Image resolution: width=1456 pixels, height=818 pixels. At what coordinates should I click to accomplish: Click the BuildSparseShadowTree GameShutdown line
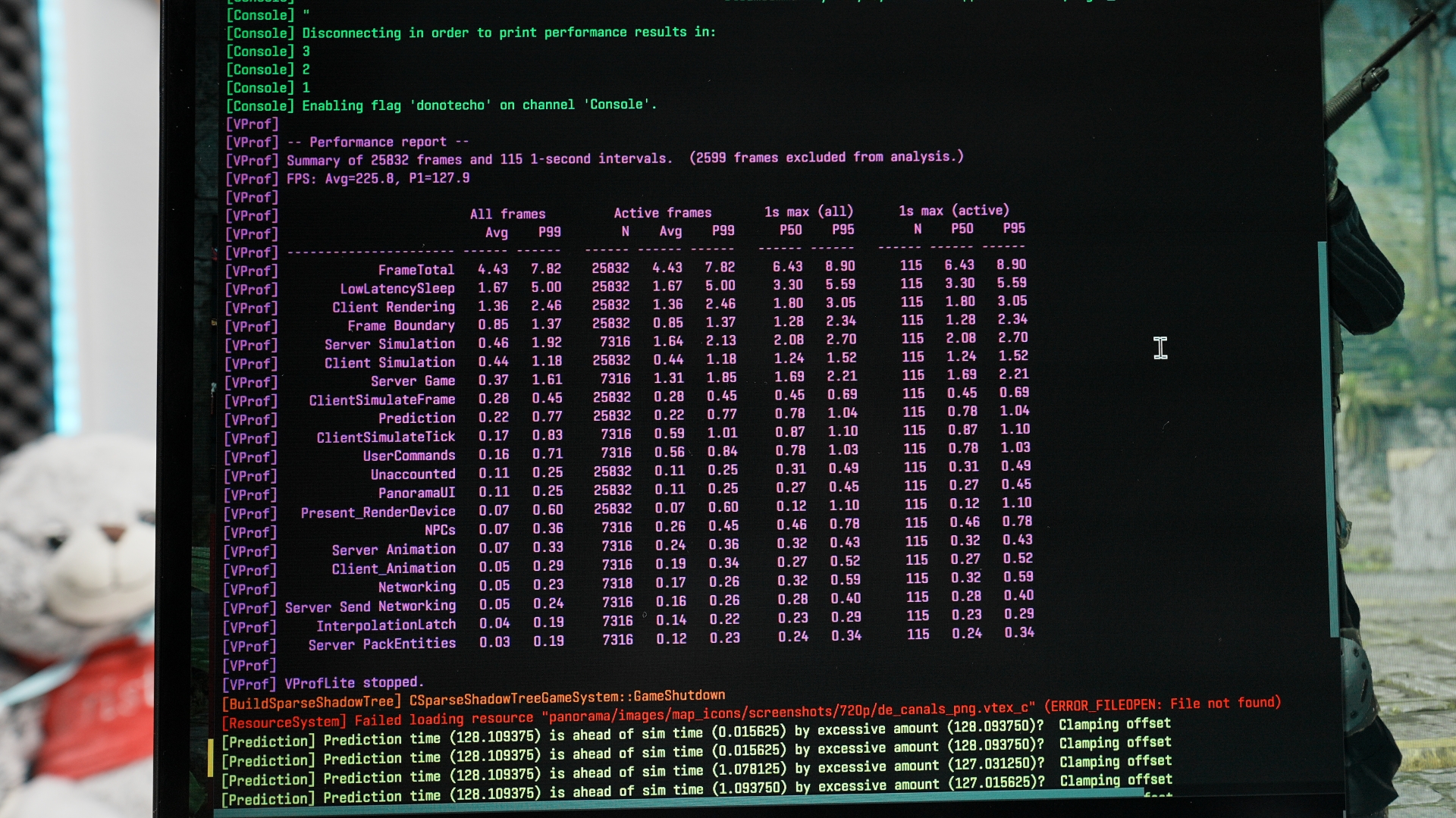pyautogui.click(x=473, y=699)
